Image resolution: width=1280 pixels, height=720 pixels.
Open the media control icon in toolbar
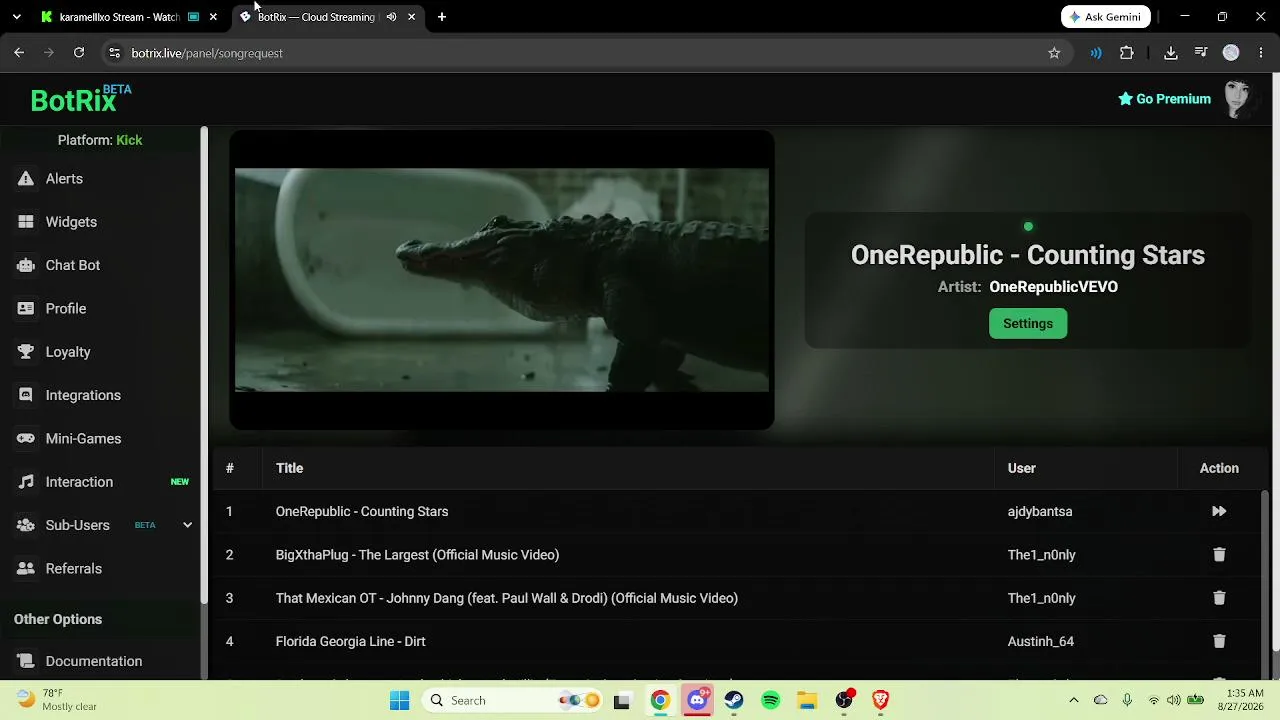pyautogui.click(x=1201, y=53)
